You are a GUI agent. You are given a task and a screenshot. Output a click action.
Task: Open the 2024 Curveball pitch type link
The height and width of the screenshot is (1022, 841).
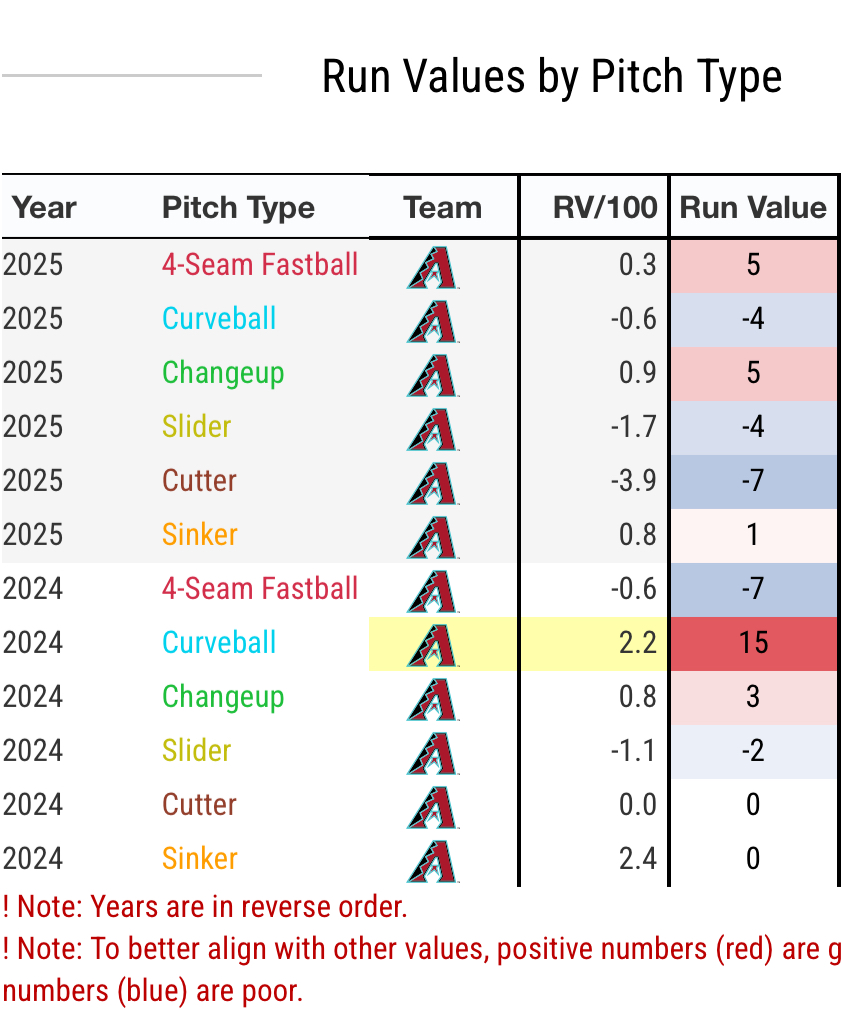pos(219,643)
